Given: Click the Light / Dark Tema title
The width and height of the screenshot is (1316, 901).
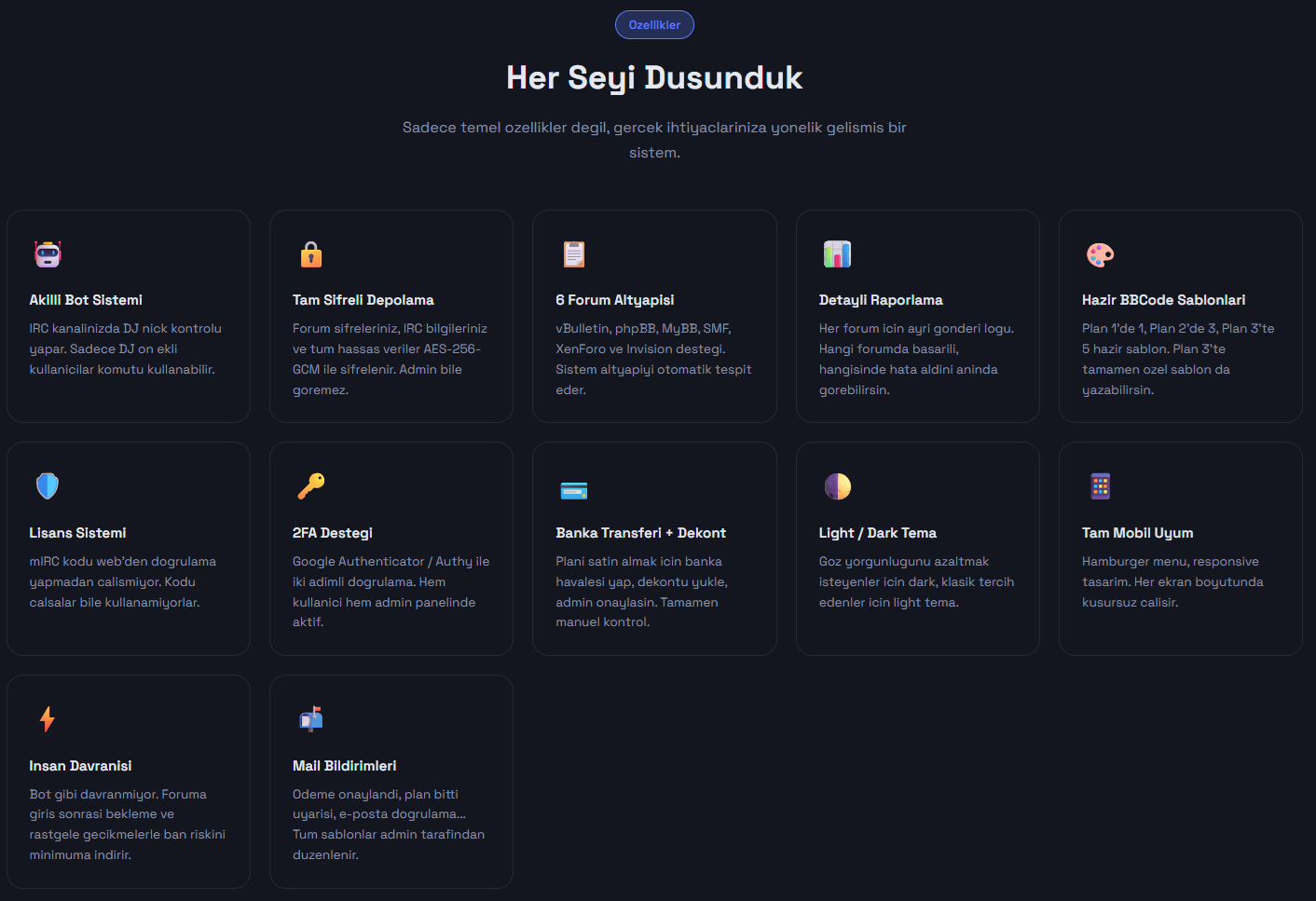Looking at the screenshot, I should coord(877,533).
